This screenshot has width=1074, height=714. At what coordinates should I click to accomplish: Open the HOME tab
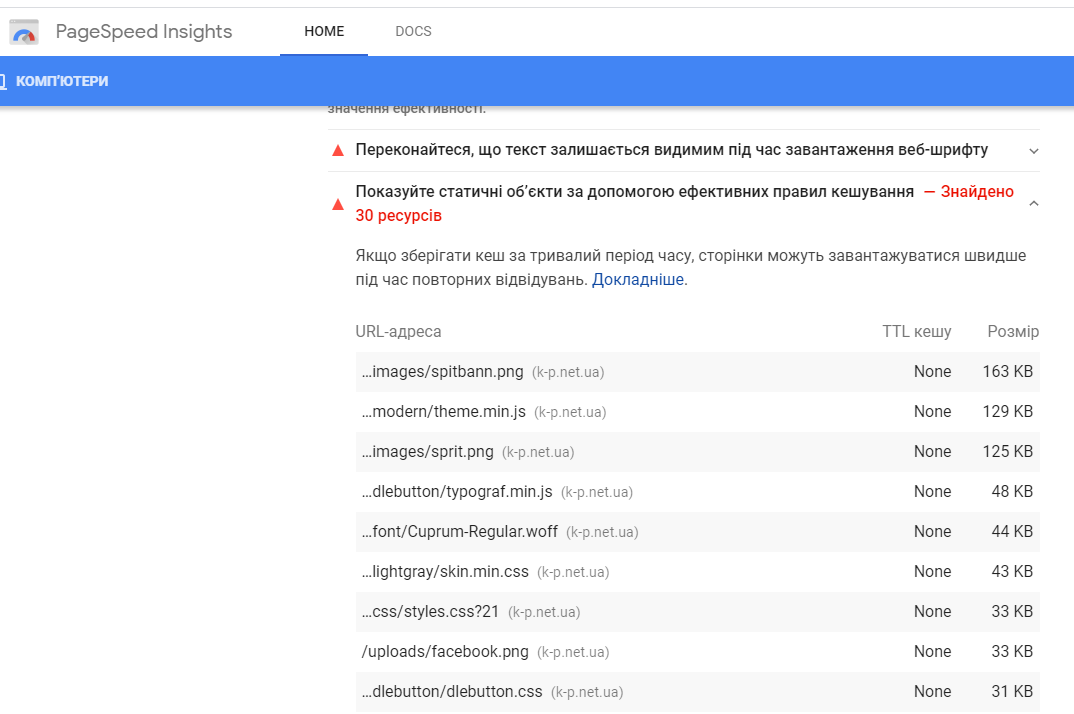click(324, 31)
